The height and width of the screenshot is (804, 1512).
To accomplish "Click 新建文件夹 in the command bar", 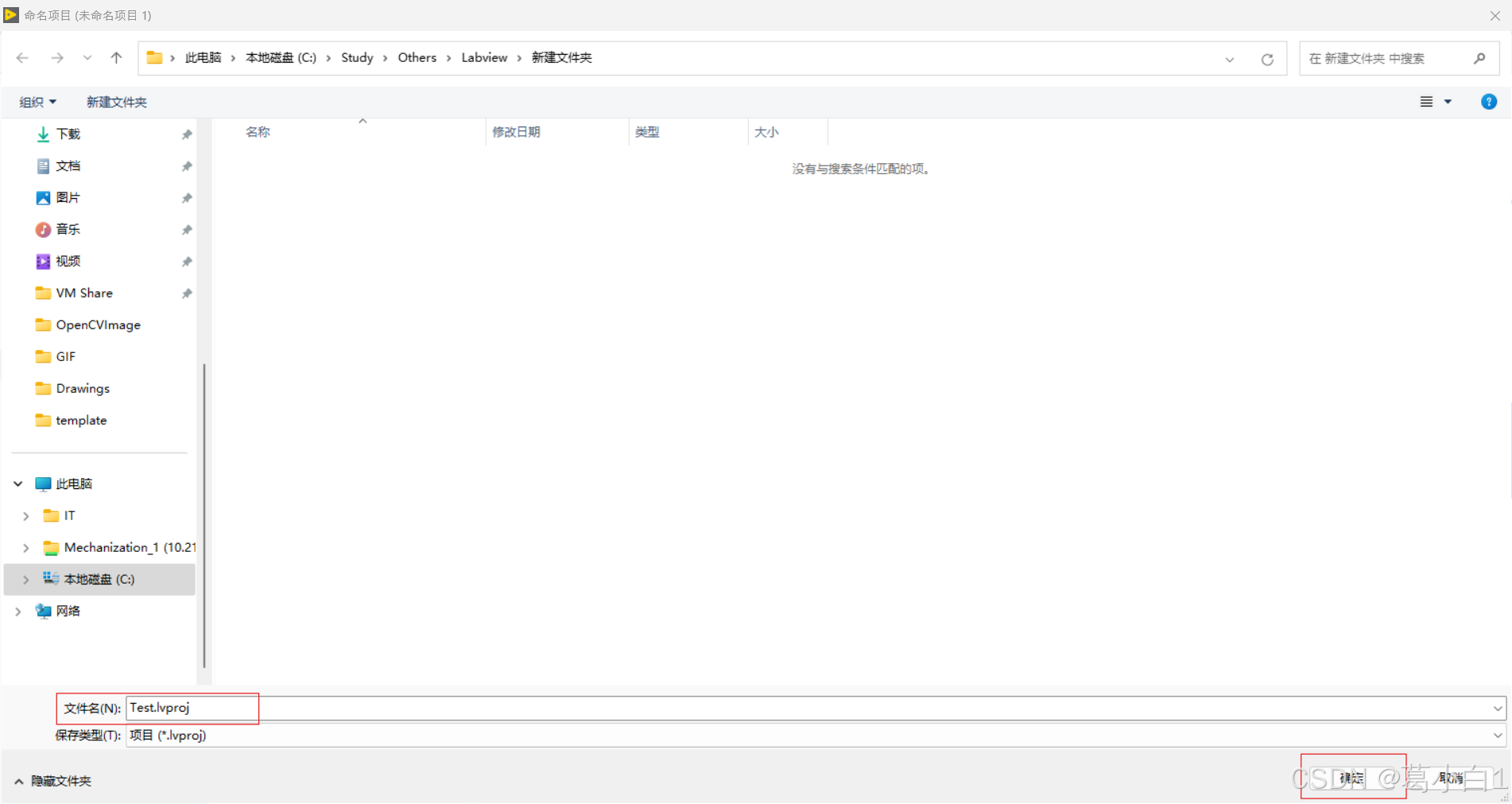I will [x=116, y=102].
